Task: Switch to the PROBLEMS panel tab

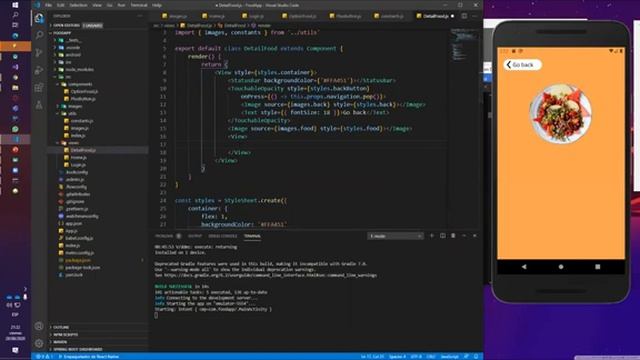Action: 164,236
